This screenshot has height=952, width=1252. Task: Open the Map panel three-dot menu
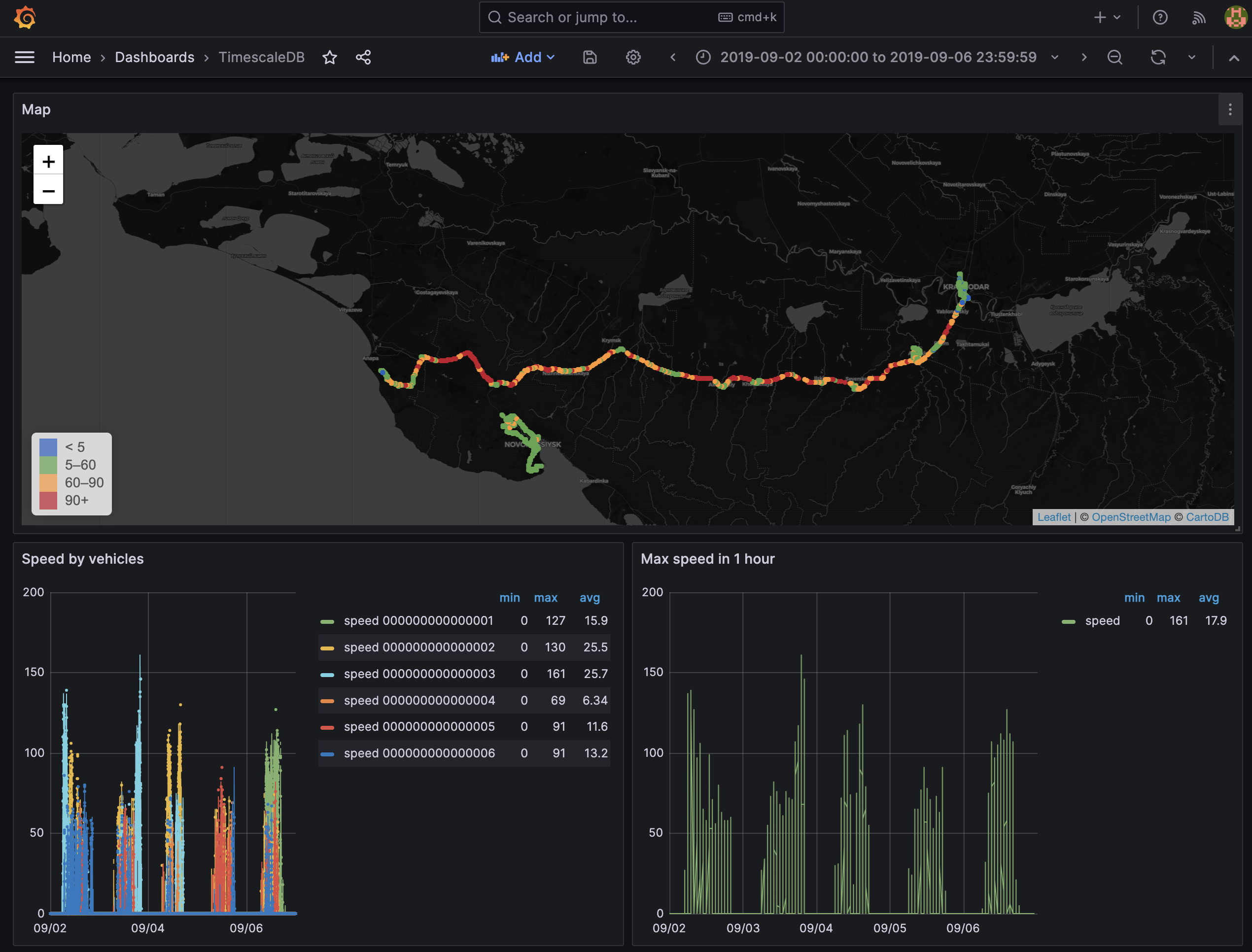(1229, 109)
